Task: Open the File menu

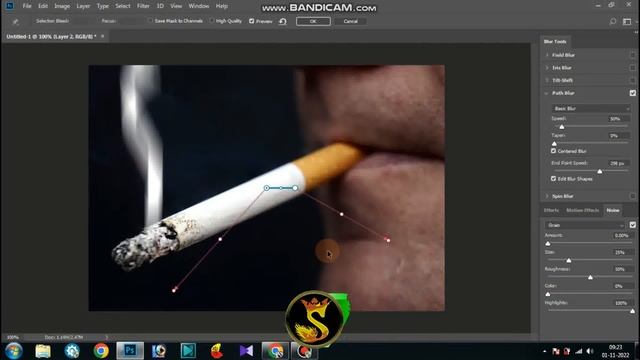Action: 27,6
